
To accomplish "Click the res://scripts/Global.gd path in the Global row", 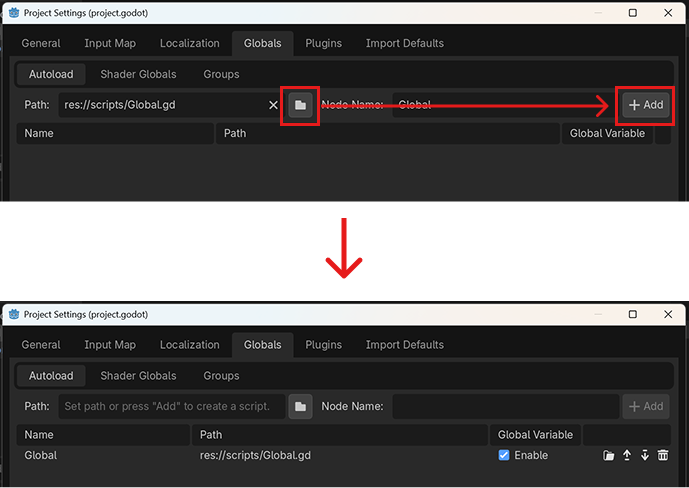I will [255, 455].
